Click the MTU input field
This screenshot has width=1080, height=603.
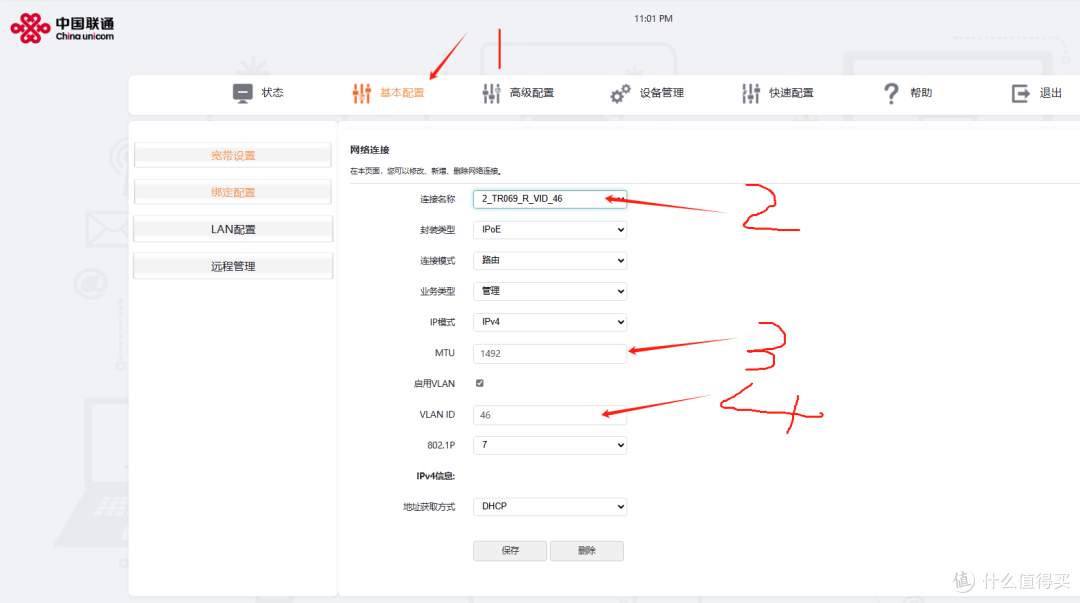click(550, 354)
